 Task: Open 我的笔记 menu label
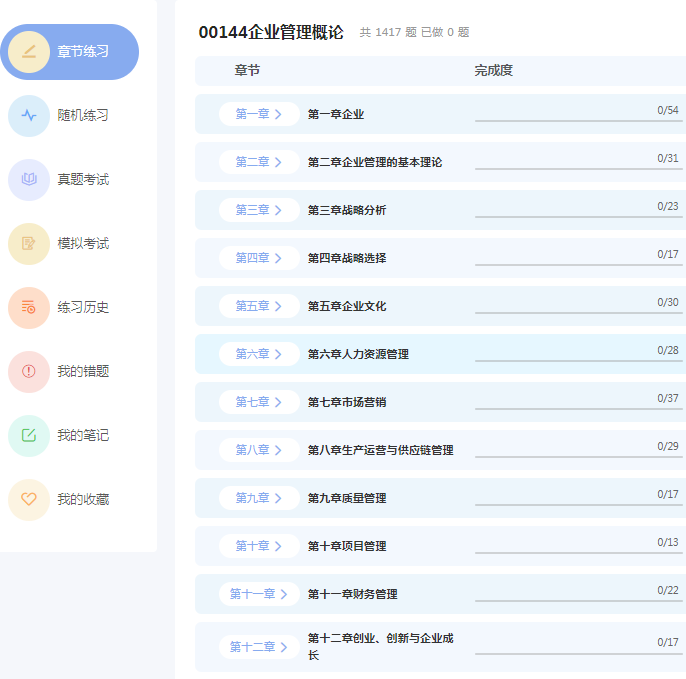(83, 435)
